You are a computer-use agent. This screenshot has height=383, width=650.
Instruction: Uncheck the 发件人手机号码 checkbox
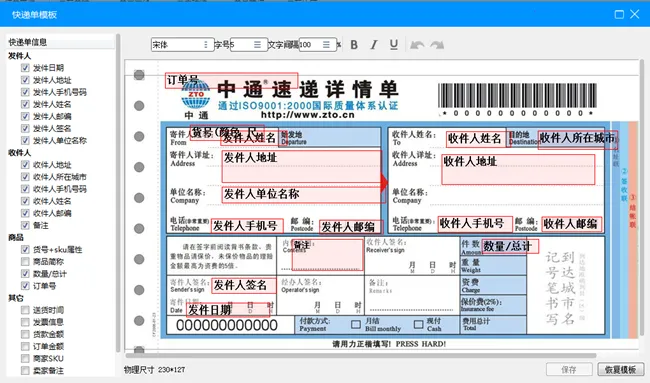tap(25, 92)
